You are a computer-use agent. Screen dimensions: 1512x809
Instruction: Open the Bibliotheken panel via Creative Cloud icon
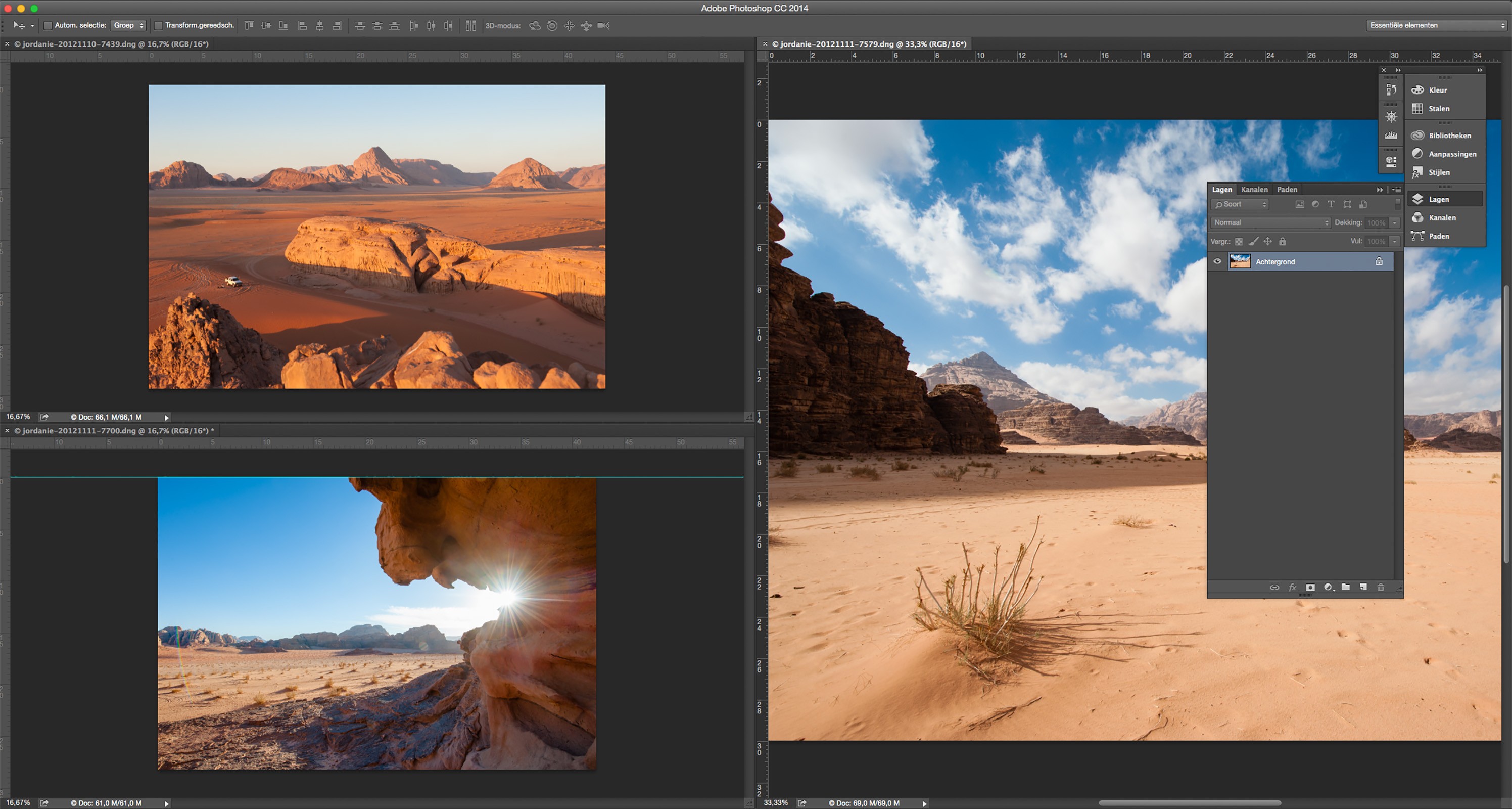1419,135
